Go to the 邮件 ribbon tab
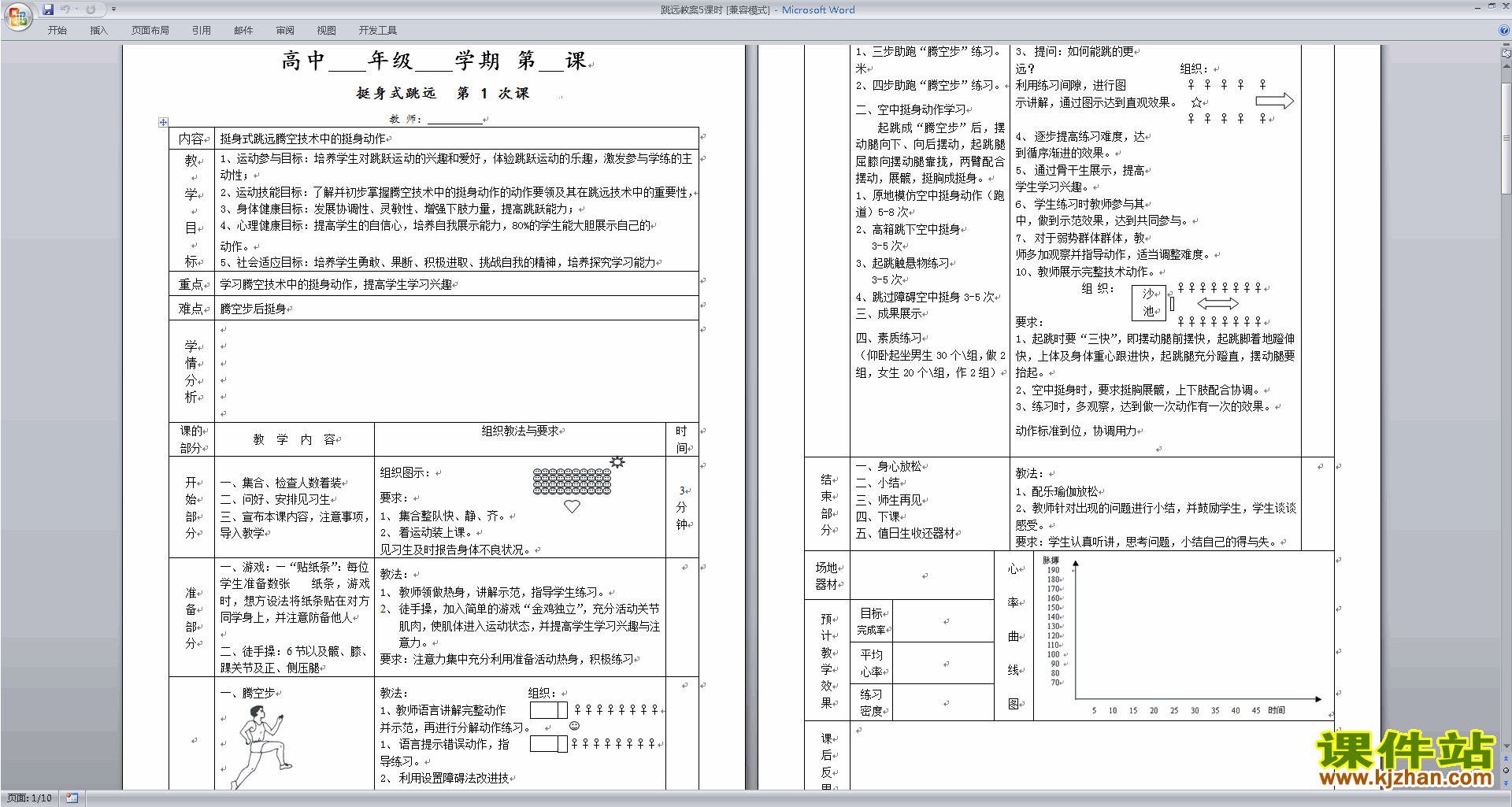 tap(243, 30)
